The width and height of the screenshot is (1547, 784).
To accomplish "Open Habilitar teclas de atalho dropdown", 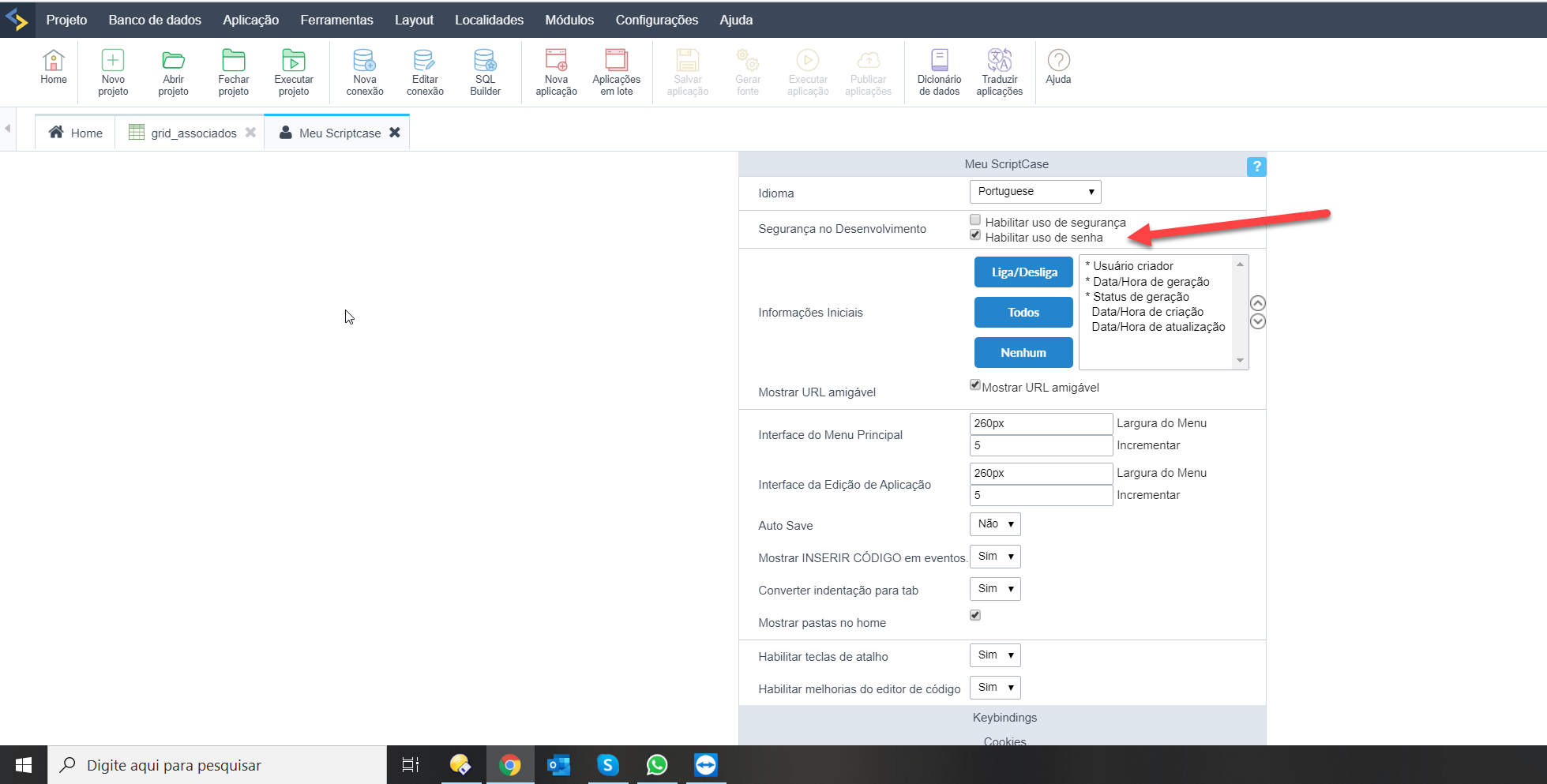I will tap(995, 655).
